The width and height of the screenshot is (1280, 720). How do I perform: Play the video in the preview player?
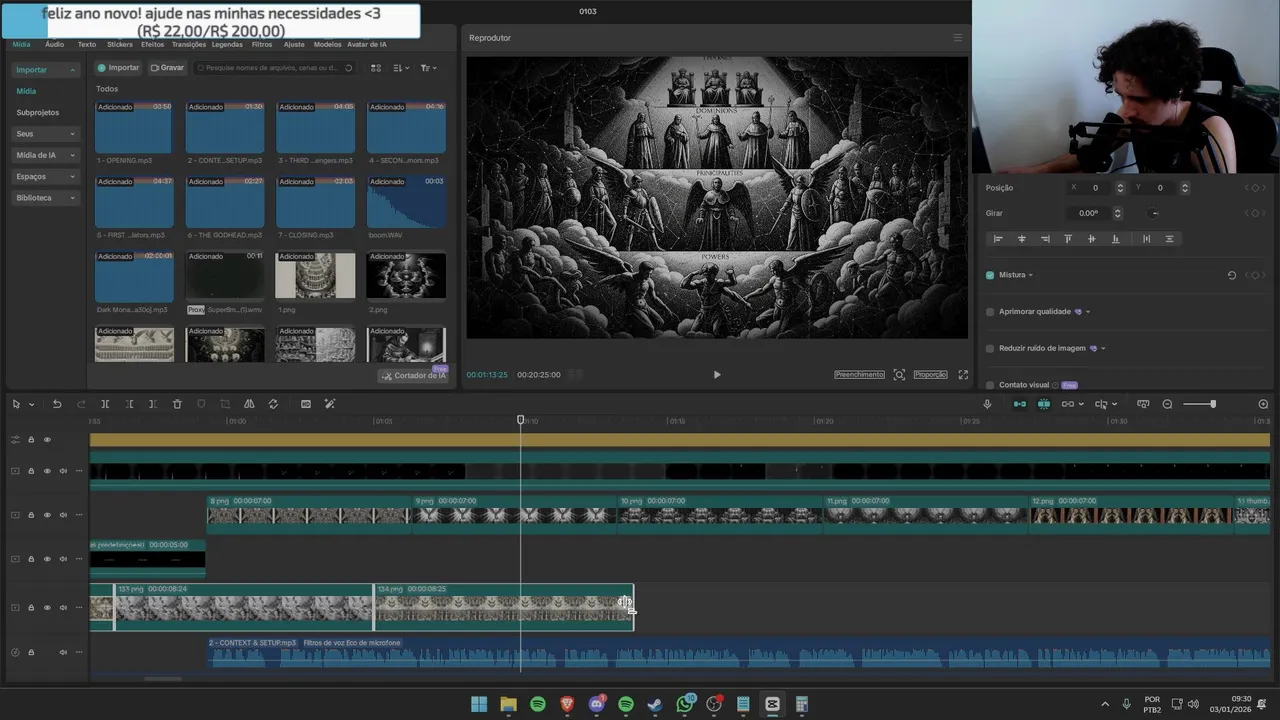click(717, 374)
